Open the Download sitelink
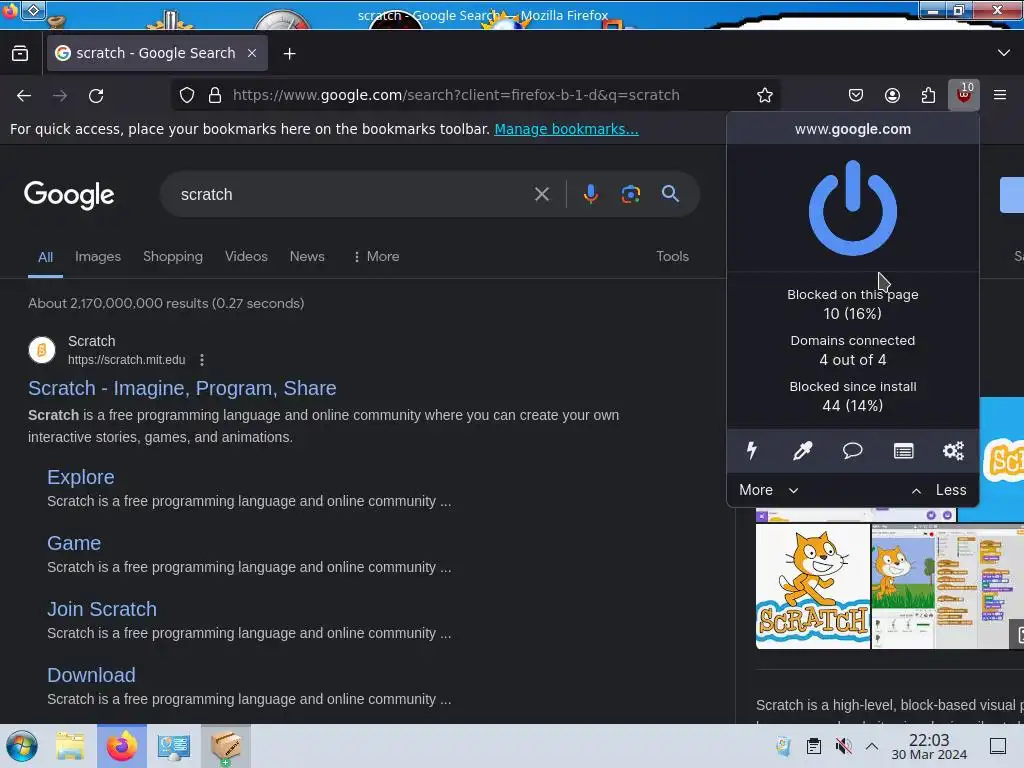 click(x=91, y=675)
